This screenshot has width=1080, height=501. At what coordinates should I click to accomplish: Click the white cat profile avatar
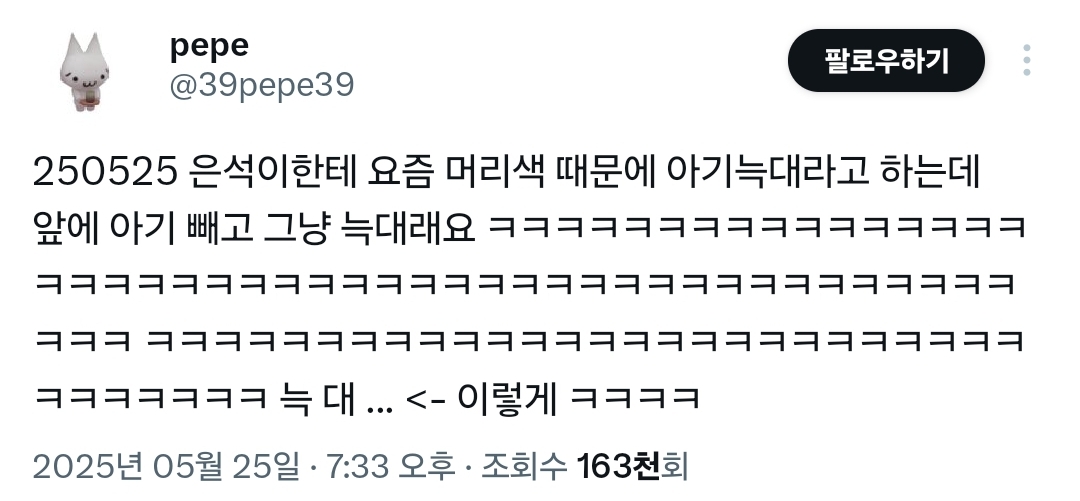click(x=84, y=72)
